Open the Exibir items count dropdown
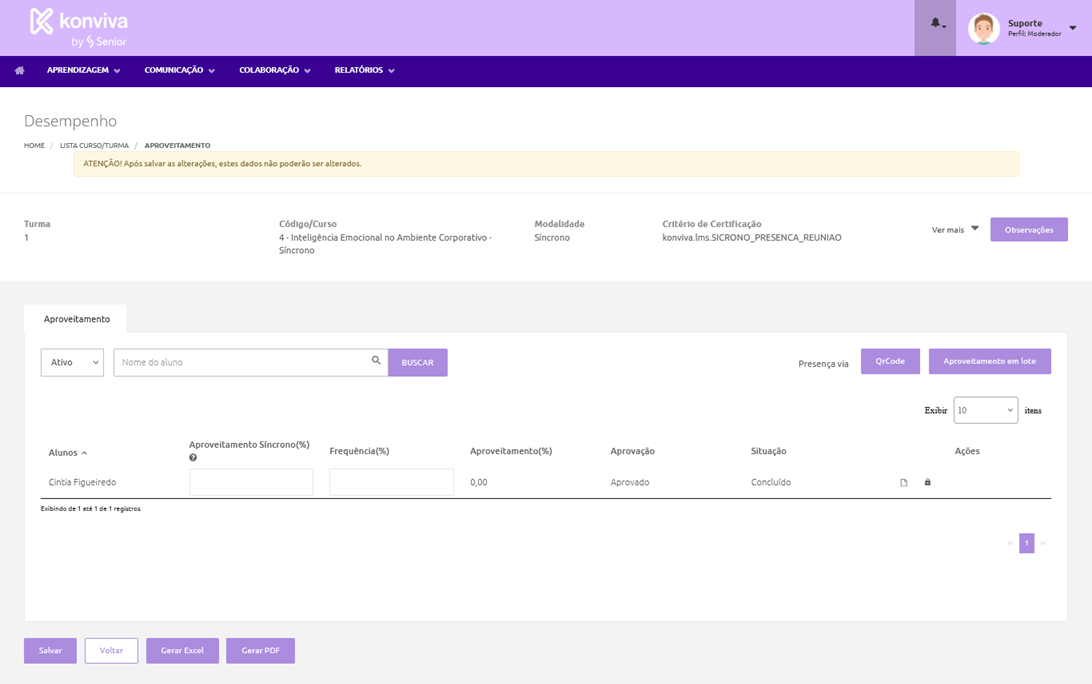Screen dimensions: 1092x684 click(985, 410)
